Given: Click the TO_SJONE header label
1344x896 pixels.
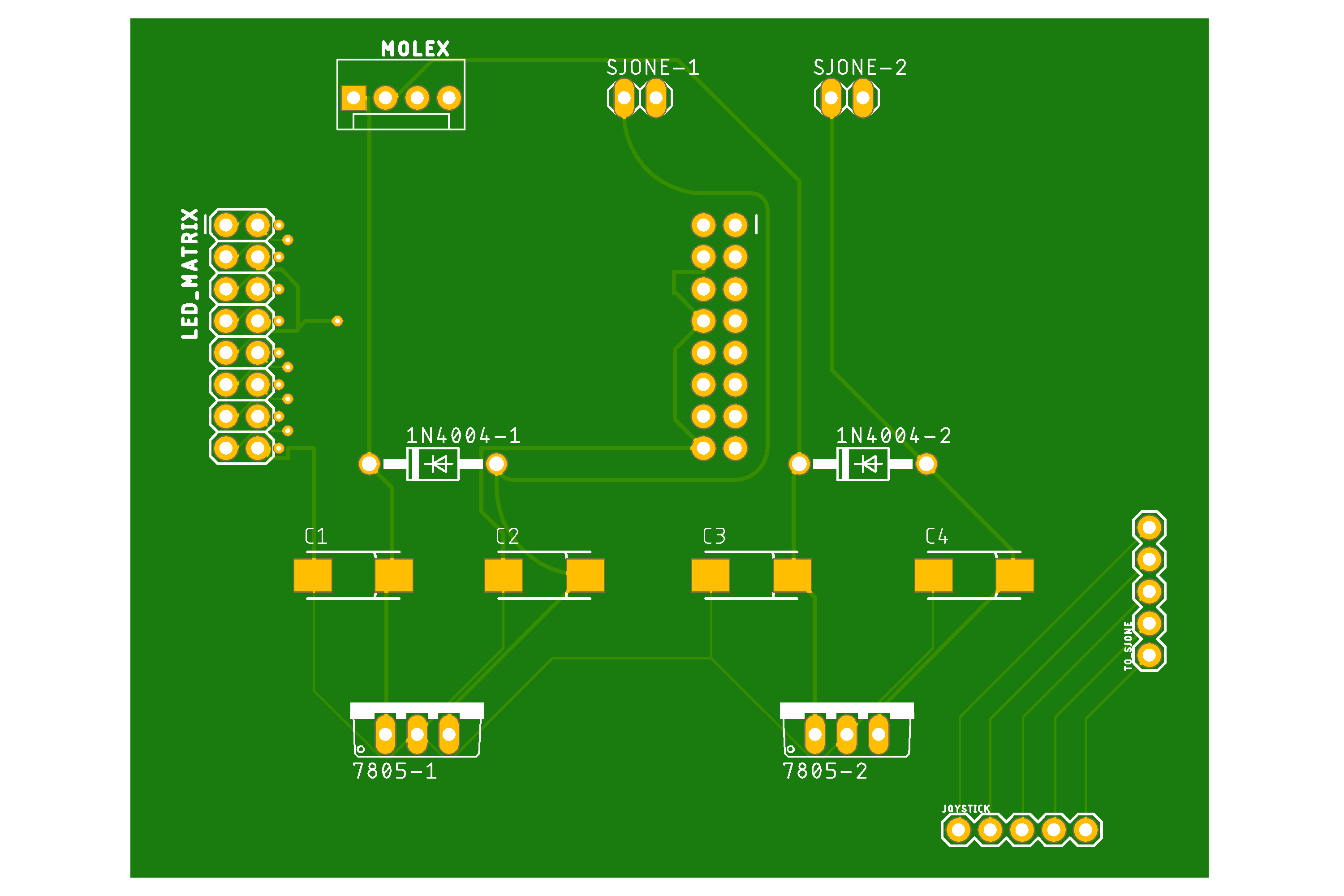Looking at the screenshot, I should pos(1128,646).
